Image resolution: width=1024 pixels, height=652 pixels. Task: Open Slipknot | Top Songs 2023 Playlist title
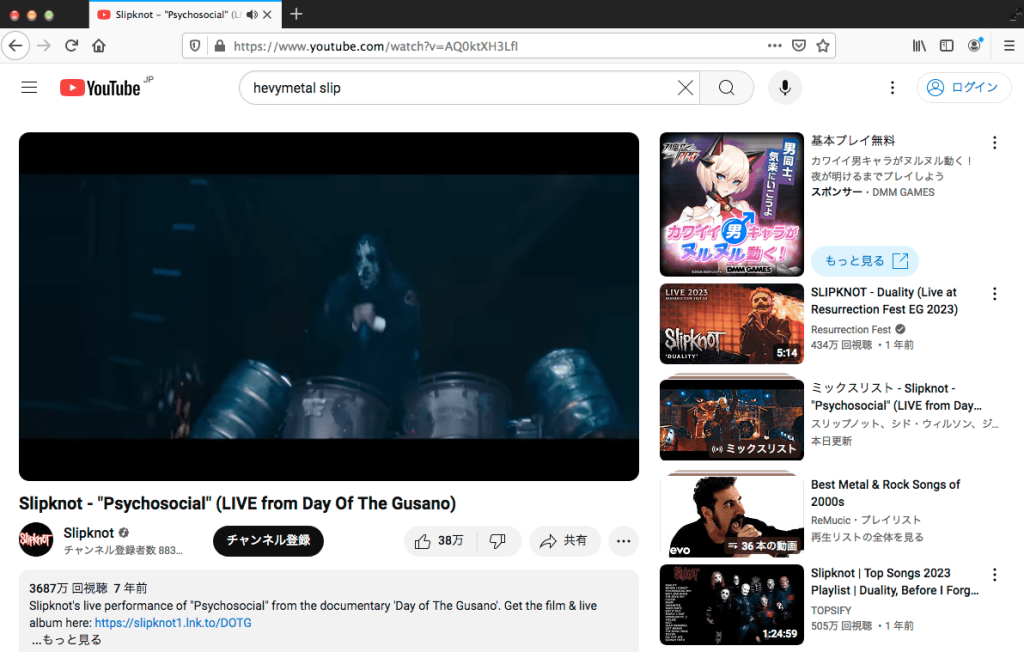coord(895,581)
